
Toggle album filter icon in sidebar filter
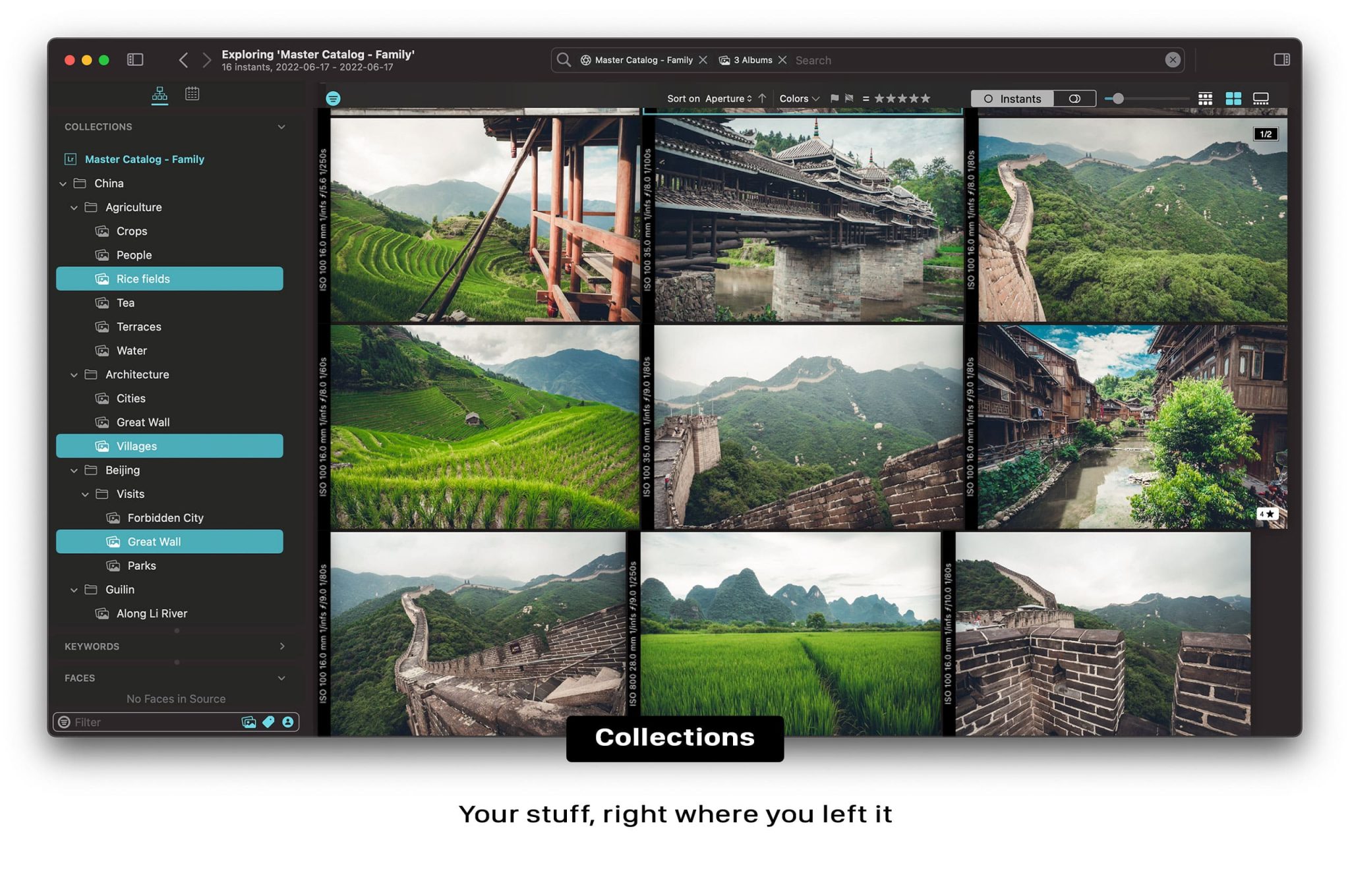[x=249, y=722]
